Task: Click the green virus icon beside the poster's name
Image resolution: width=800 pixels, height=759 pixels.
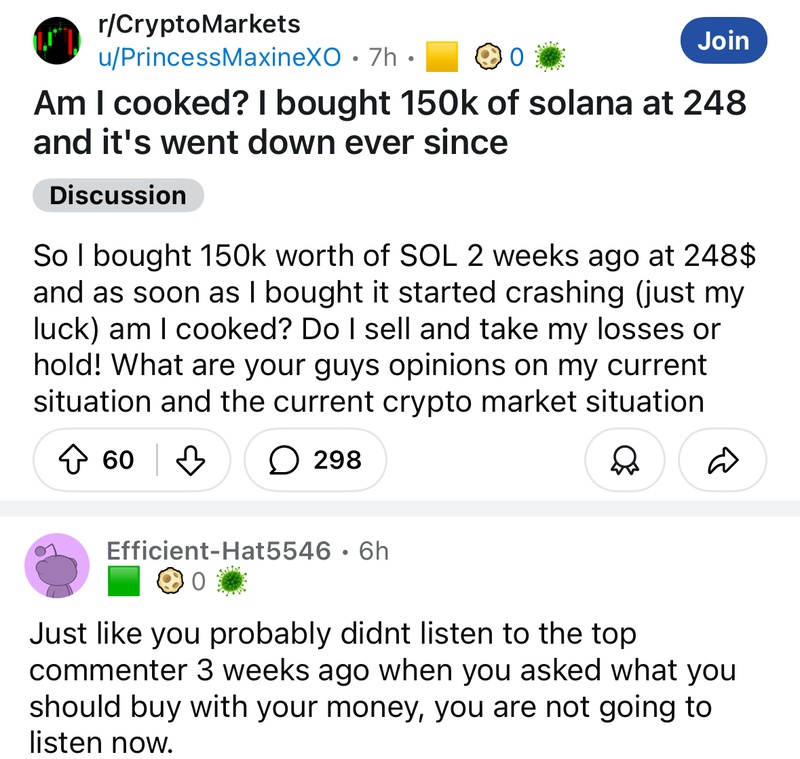Action: click(x=548, y=56)
